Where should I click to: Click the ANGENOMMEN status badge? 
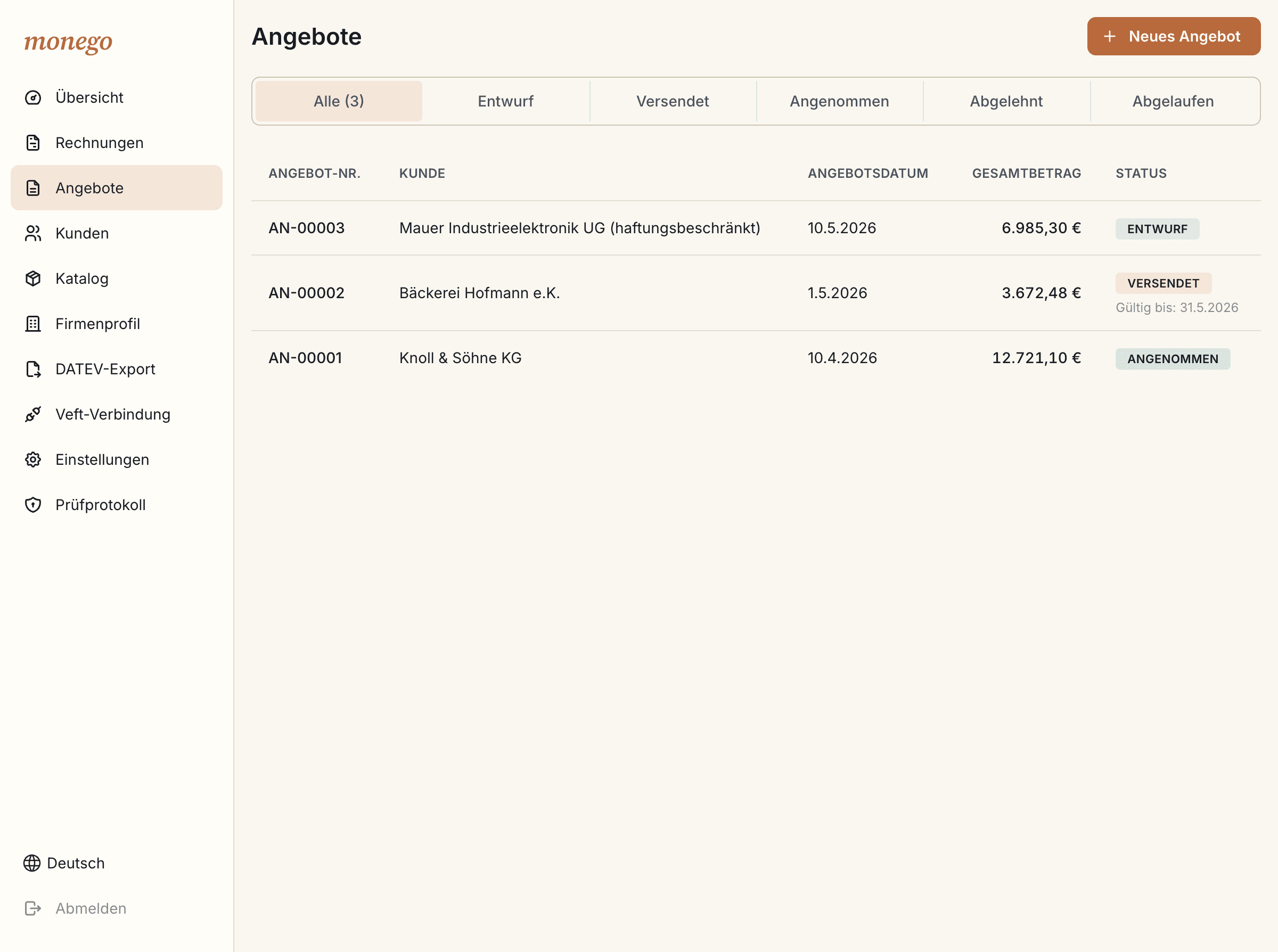[x=1173, y=359]
